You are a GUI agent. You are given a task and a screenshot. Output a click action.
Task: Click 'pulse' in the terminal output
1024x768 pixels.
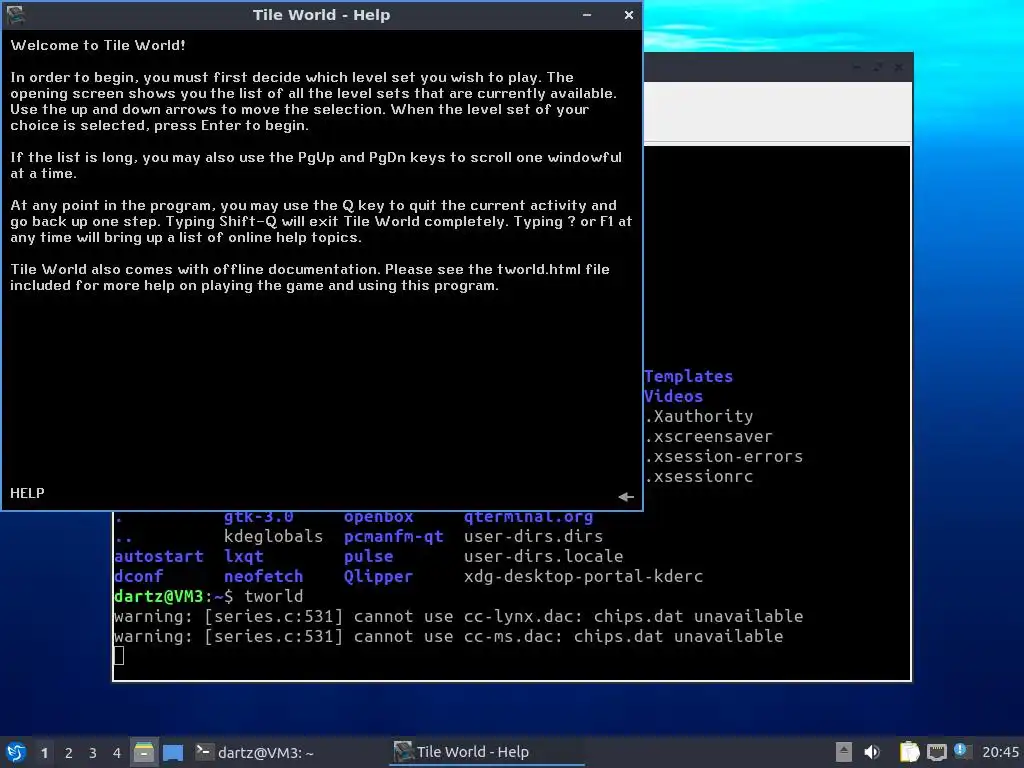(x=368, y=556)
